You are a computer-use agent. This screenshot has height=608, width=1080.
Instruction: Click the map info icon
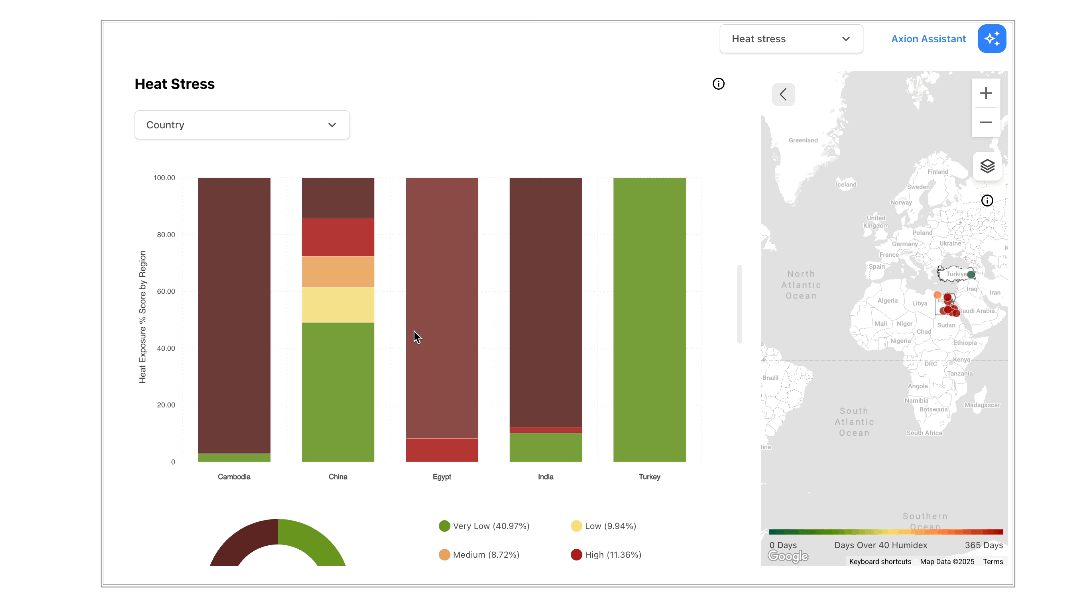click(x=987, y=201)
